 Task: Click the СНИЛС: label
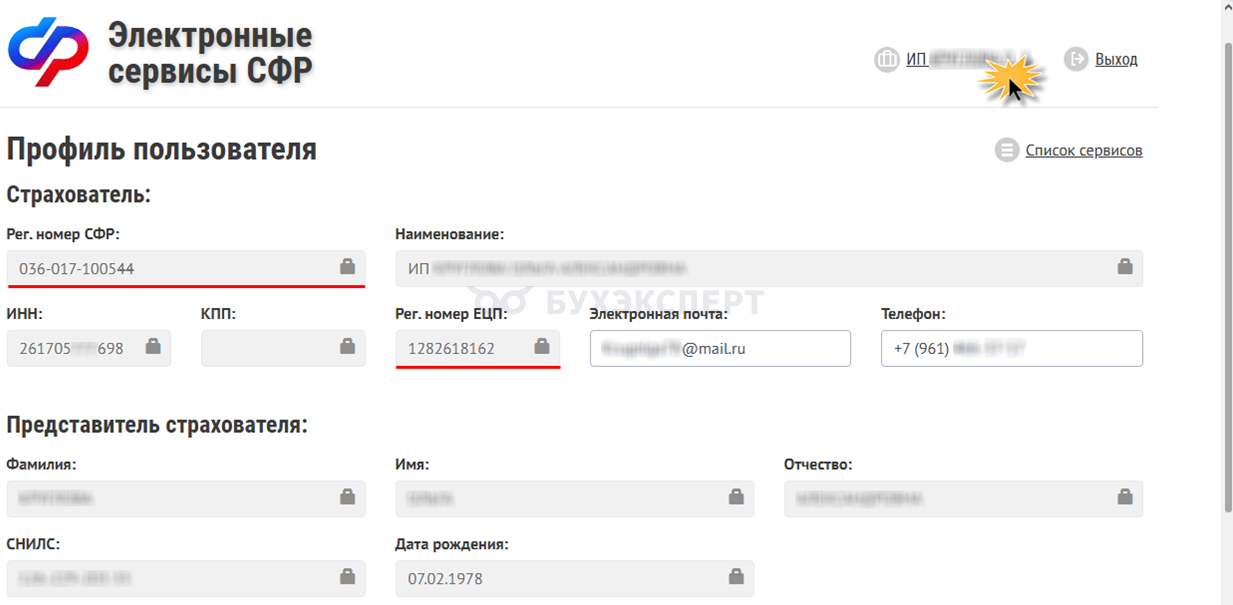[x=34, y=545]
